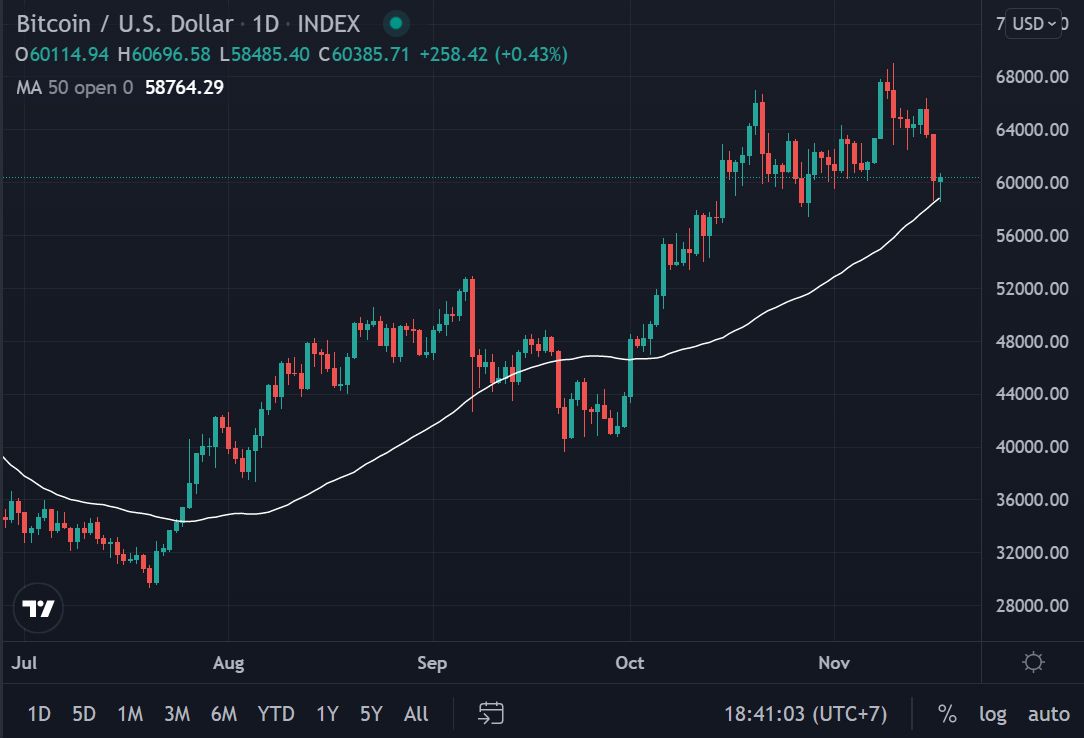1084x738 pixels.
Task: Open the USD currency dropdown
Action: pos(1034,24)
